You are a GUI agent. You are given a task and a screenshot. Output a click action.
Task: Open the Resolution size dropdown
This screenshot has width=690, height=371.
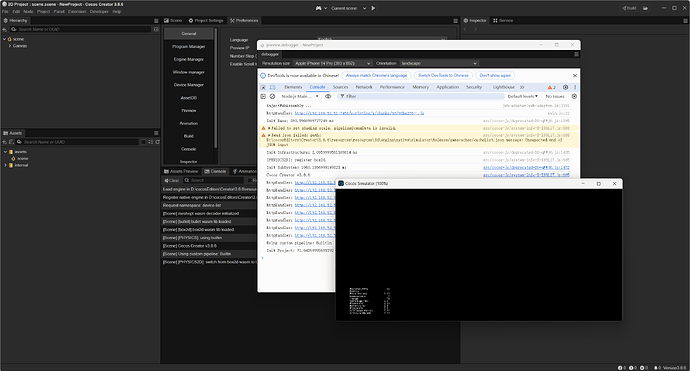[x=332, y=63]
